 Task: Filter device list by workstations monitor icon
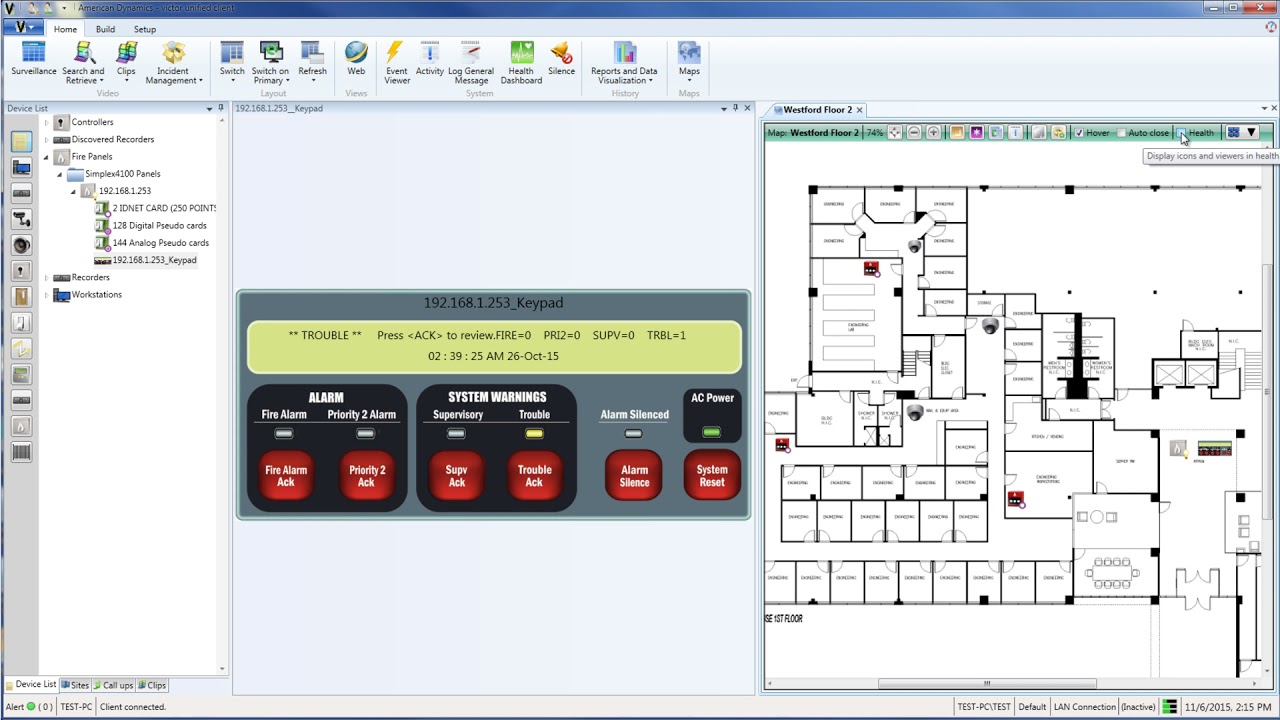pyautogui.click(x=21, y=167)
